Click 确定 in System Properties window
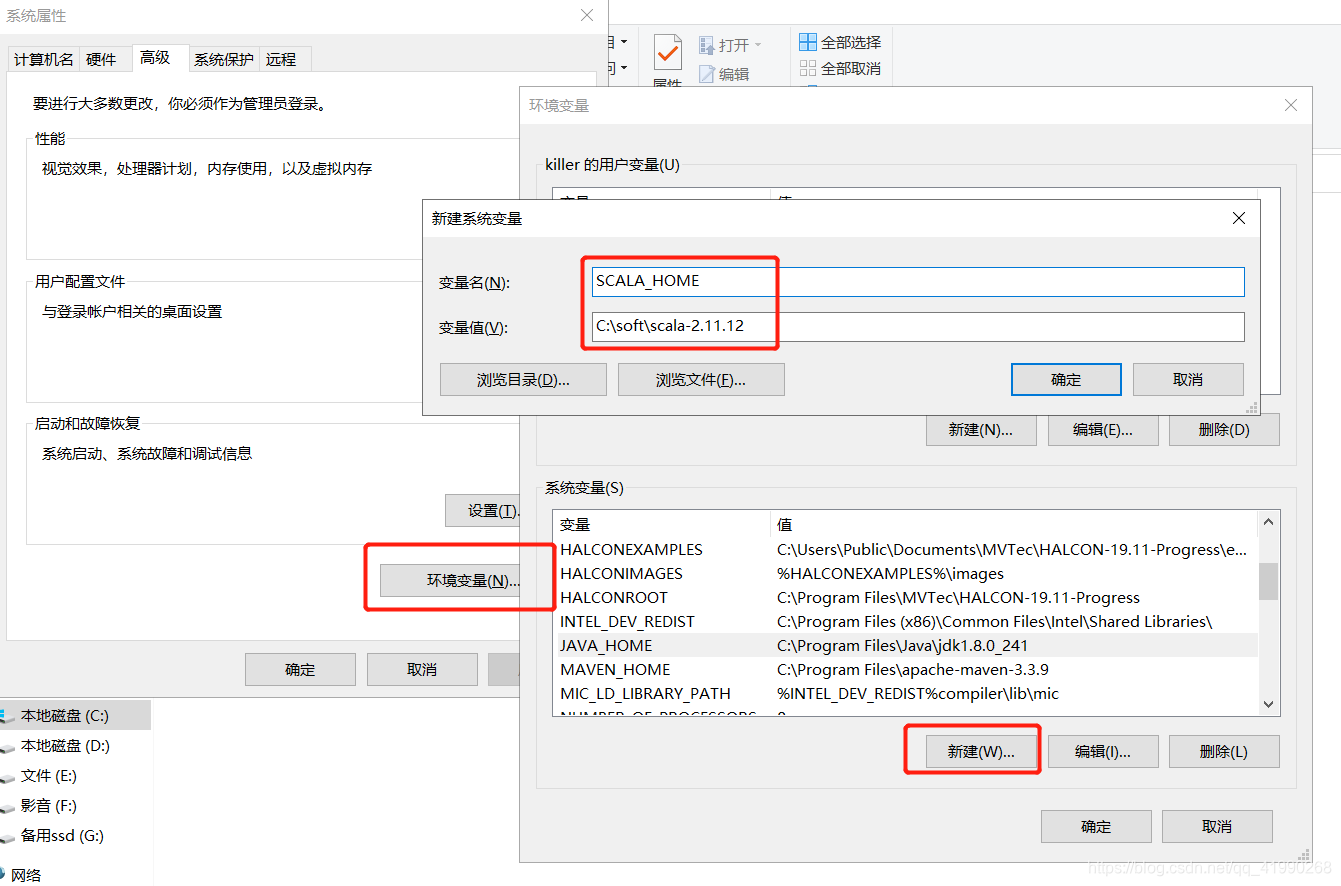Viewport: 1341px width, 886px height. pos(300,670)
